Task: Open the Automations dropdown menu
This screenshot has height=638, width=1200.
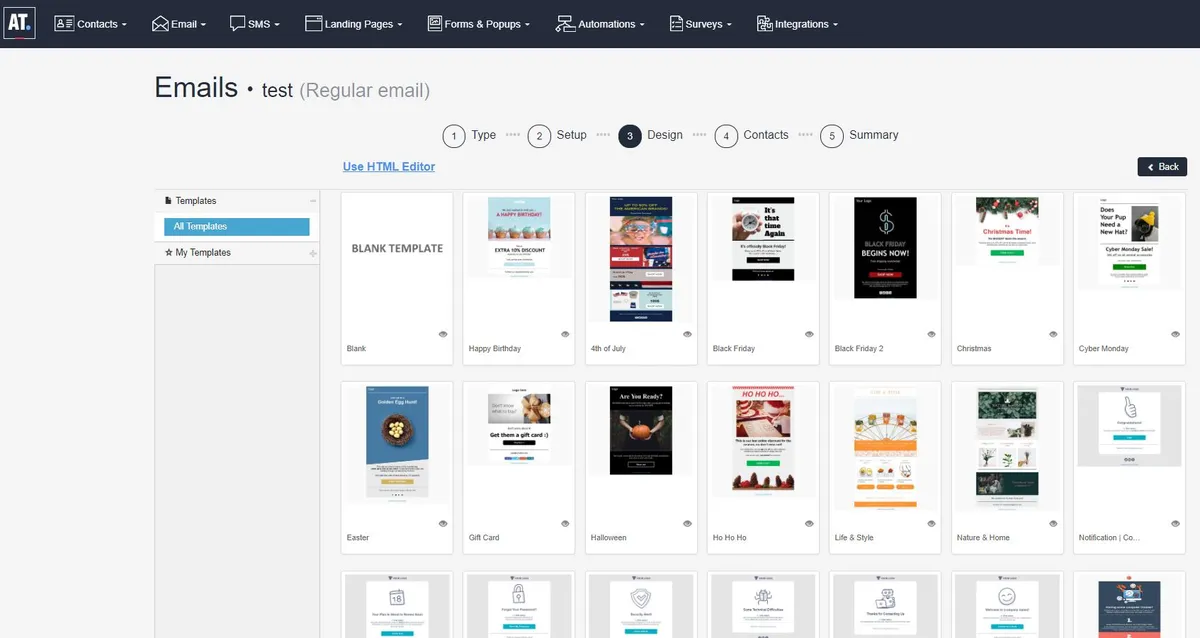Action: click(600, 24)
